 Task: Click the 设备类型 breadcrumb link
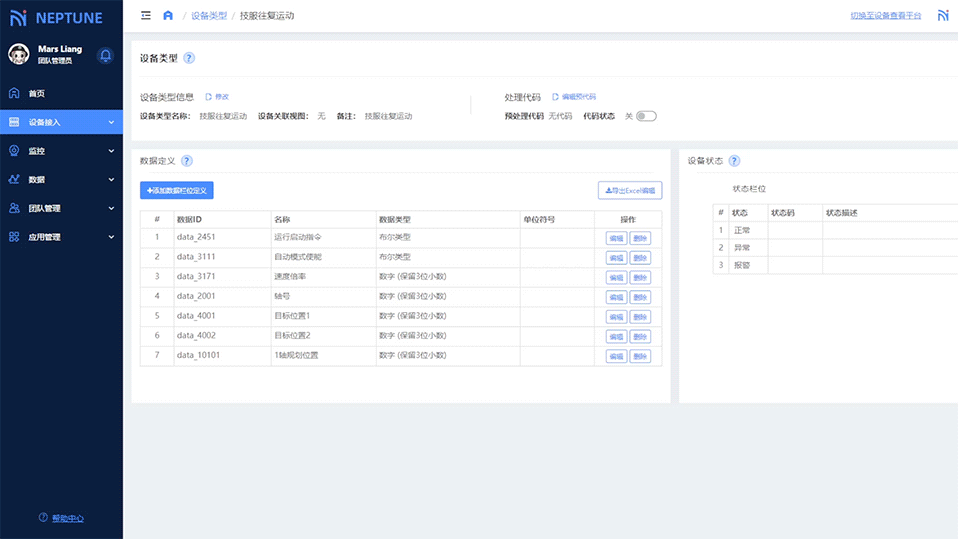pos(209,16)
